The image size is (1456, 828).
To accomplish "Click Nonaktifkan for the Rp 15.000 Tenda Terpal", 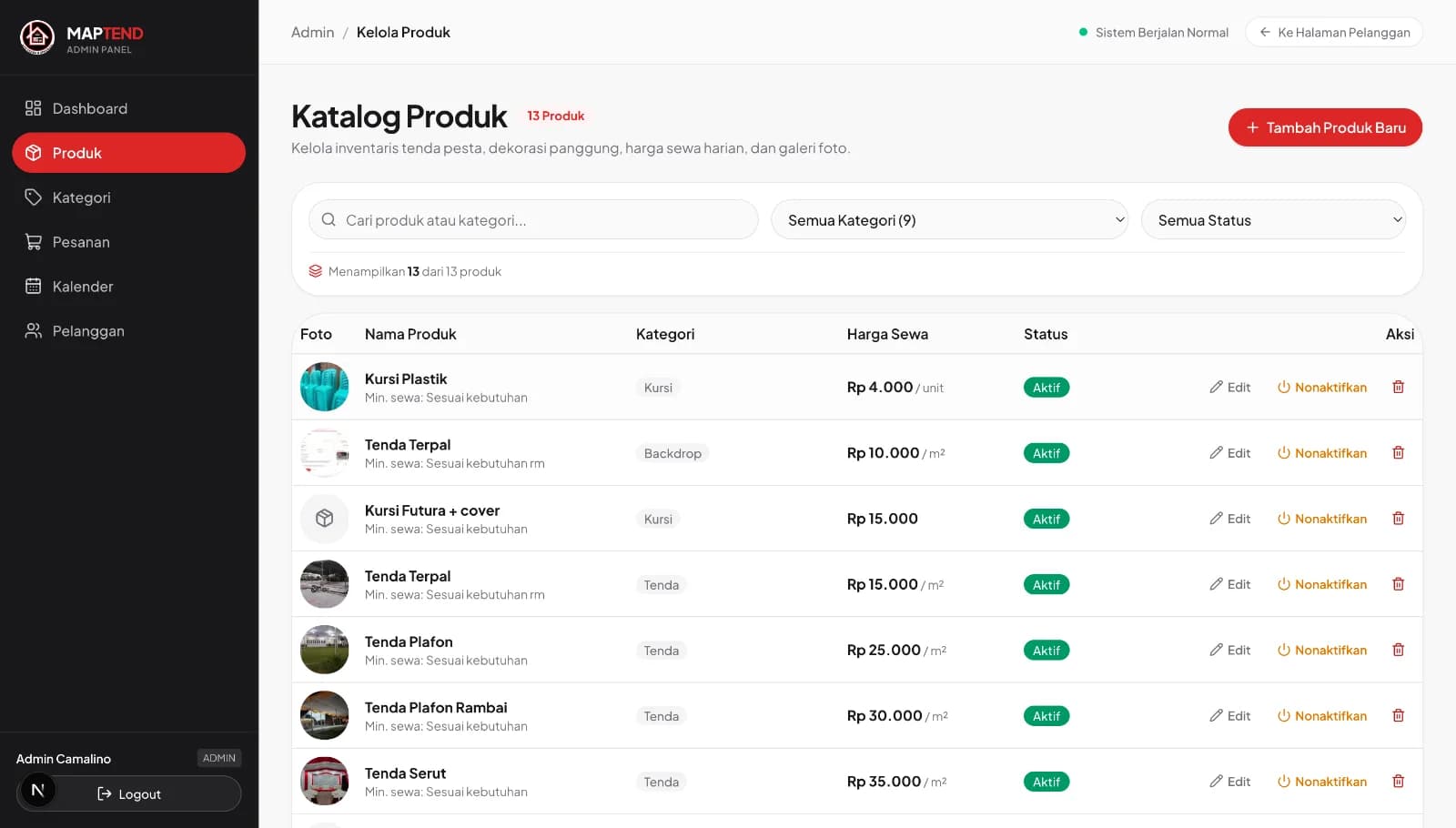I will [1322, 584].
